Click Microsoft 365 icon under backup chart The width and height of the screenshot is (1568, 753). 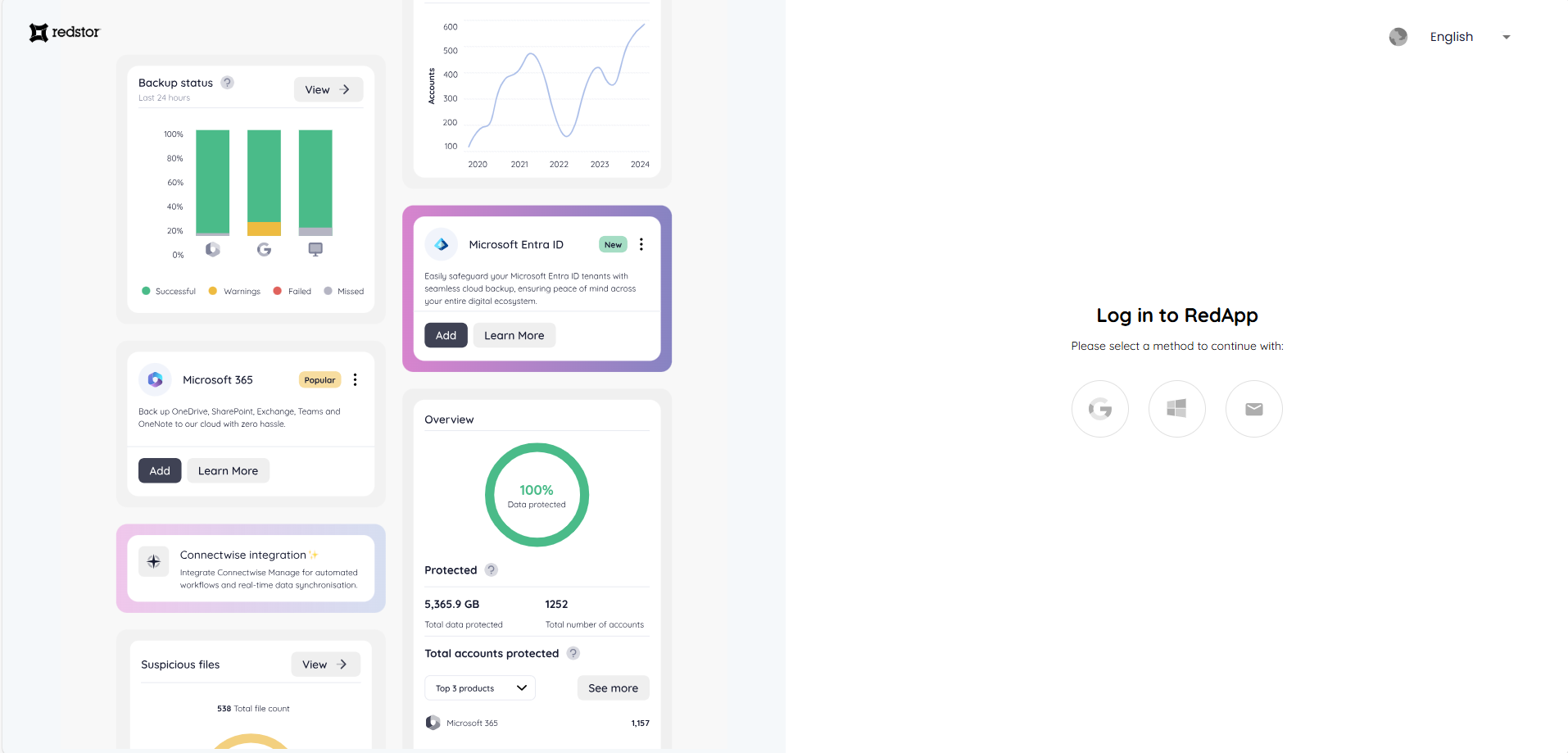click(x=213, y=249)
